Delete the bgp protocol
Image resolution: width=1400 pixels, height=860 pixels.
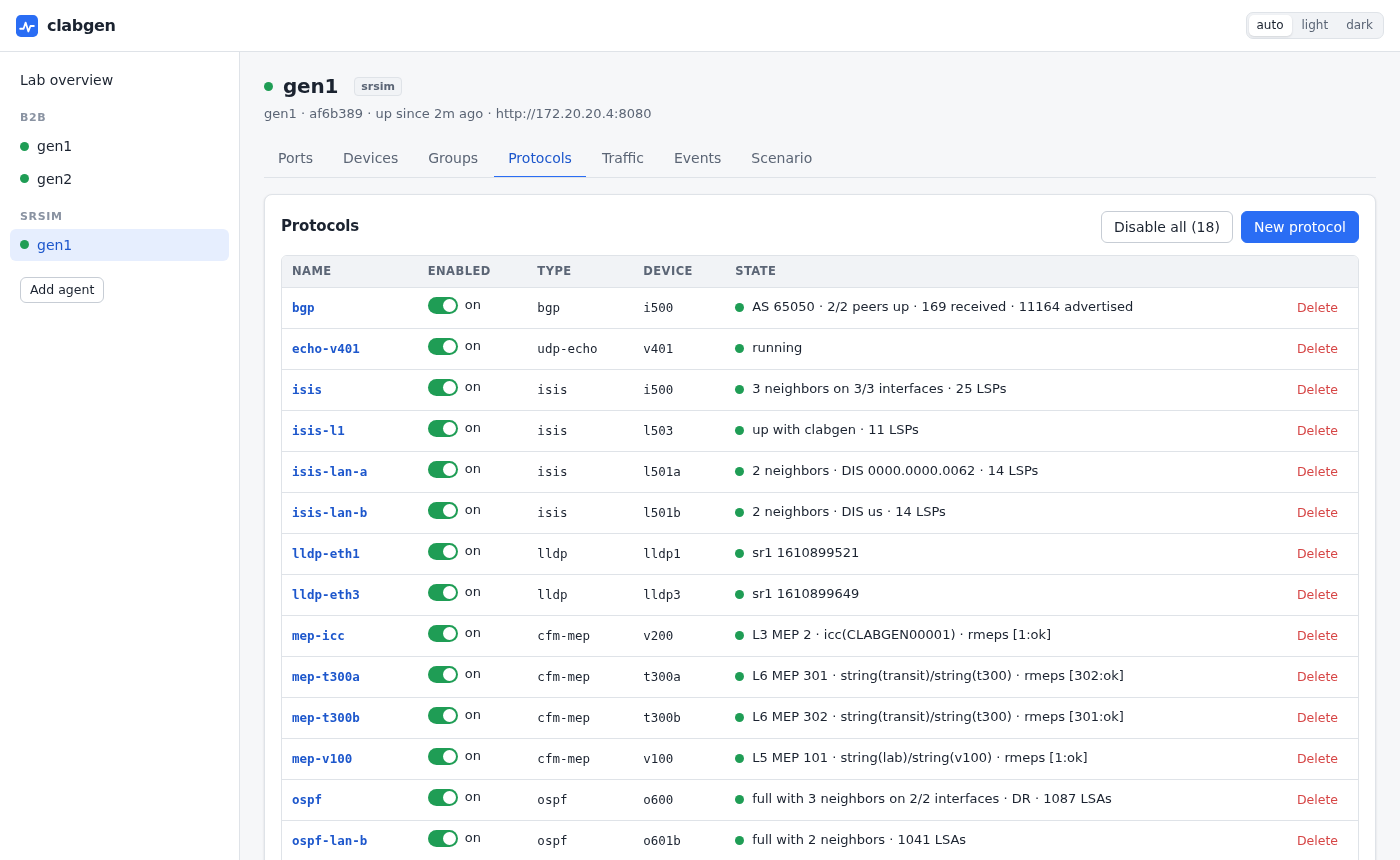coord(1317,308)
